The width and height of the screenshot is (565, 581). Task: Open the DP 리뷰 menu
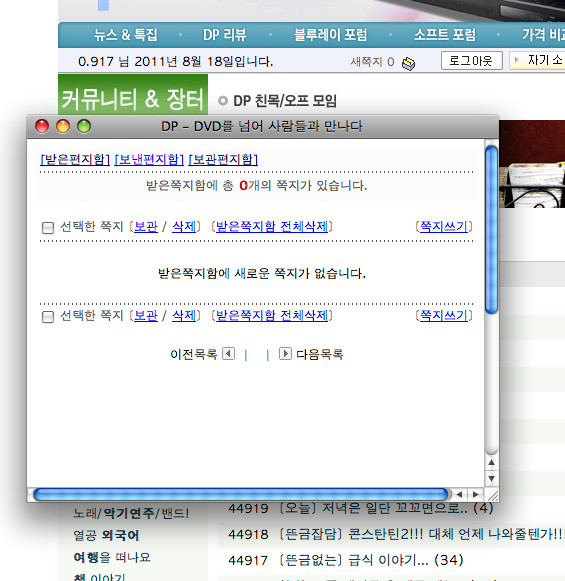pos(225,35)
